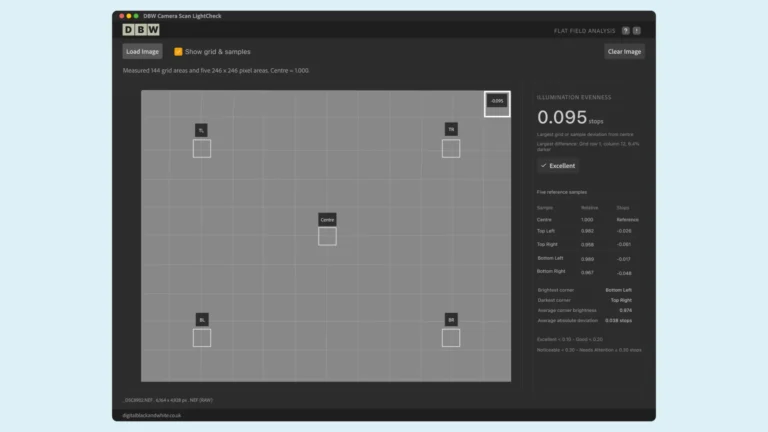This screenshot has height=432, width=768.
Task: Click the DBW logo
Action: [141, 30]
